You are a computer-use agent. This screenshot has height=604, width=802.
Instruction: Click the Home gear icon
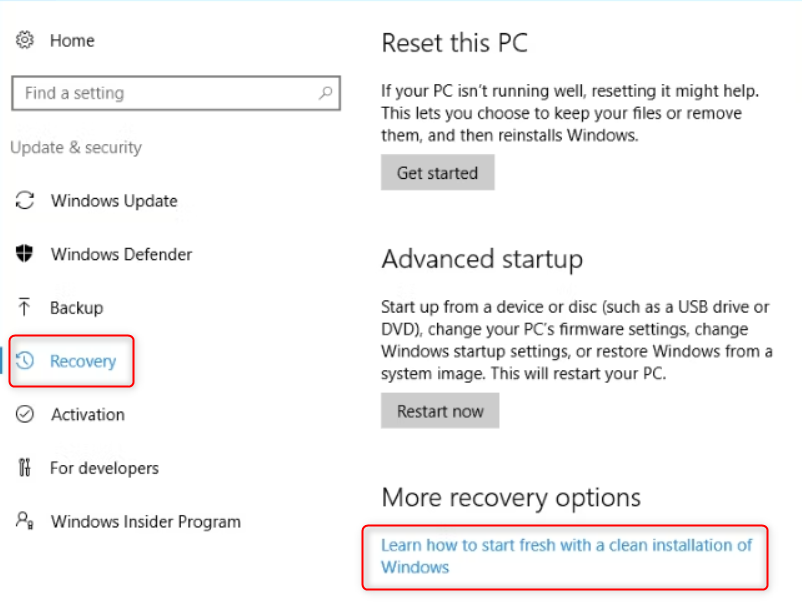[x=25, y=40]
